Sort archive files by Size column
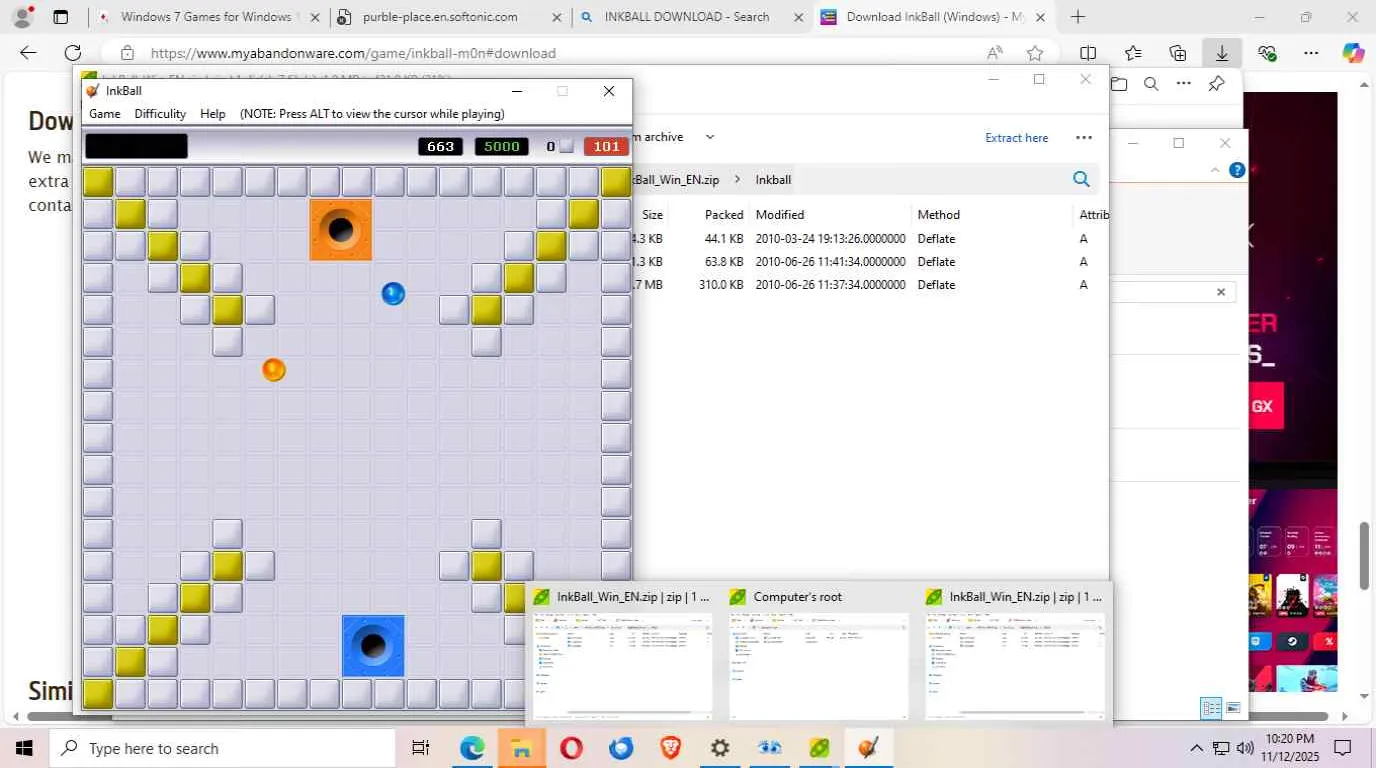The width and height of the screenshot is (1376, 768). 652,215
